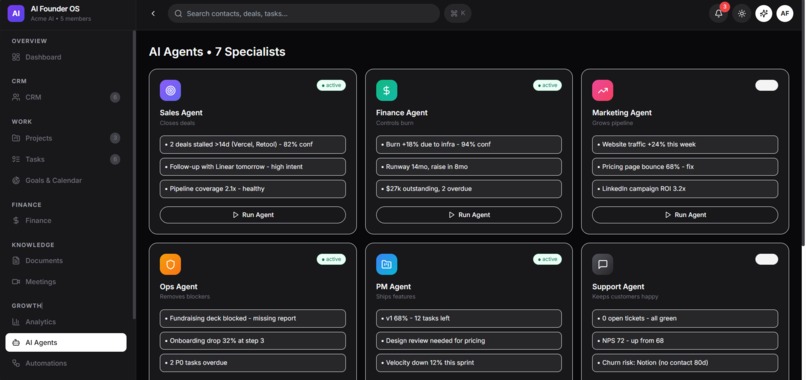Open "Burn +18% due to infra" insight

[x=469, y=144]
